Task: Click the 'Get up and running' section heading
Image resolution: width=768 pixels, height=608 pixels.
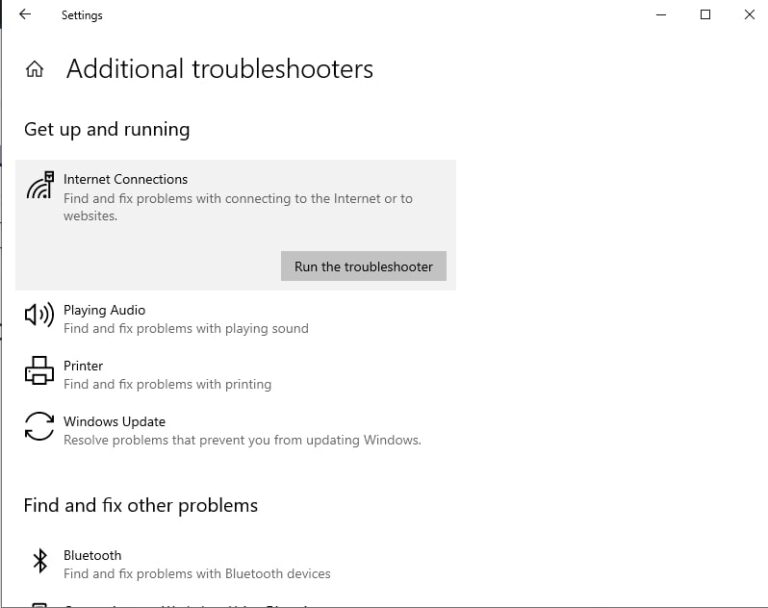Action: (107, 129)
